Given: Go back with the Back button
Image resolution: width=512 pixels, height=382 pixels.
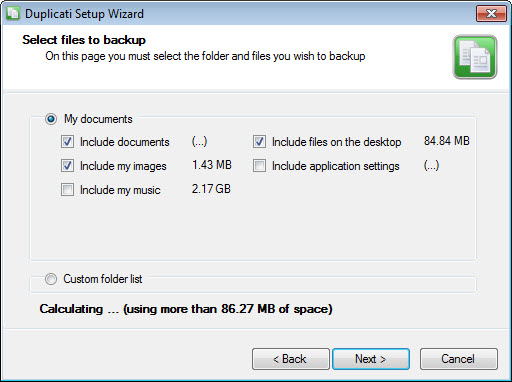Looking at the screenshot, I should click(291, 359).
